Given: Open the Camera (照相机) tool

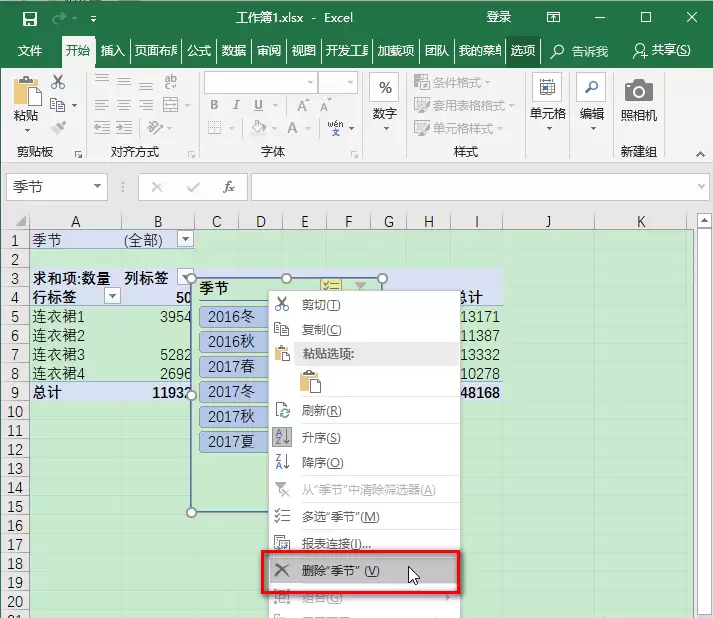Looking at the screenshot, I should tap(638, 101).
